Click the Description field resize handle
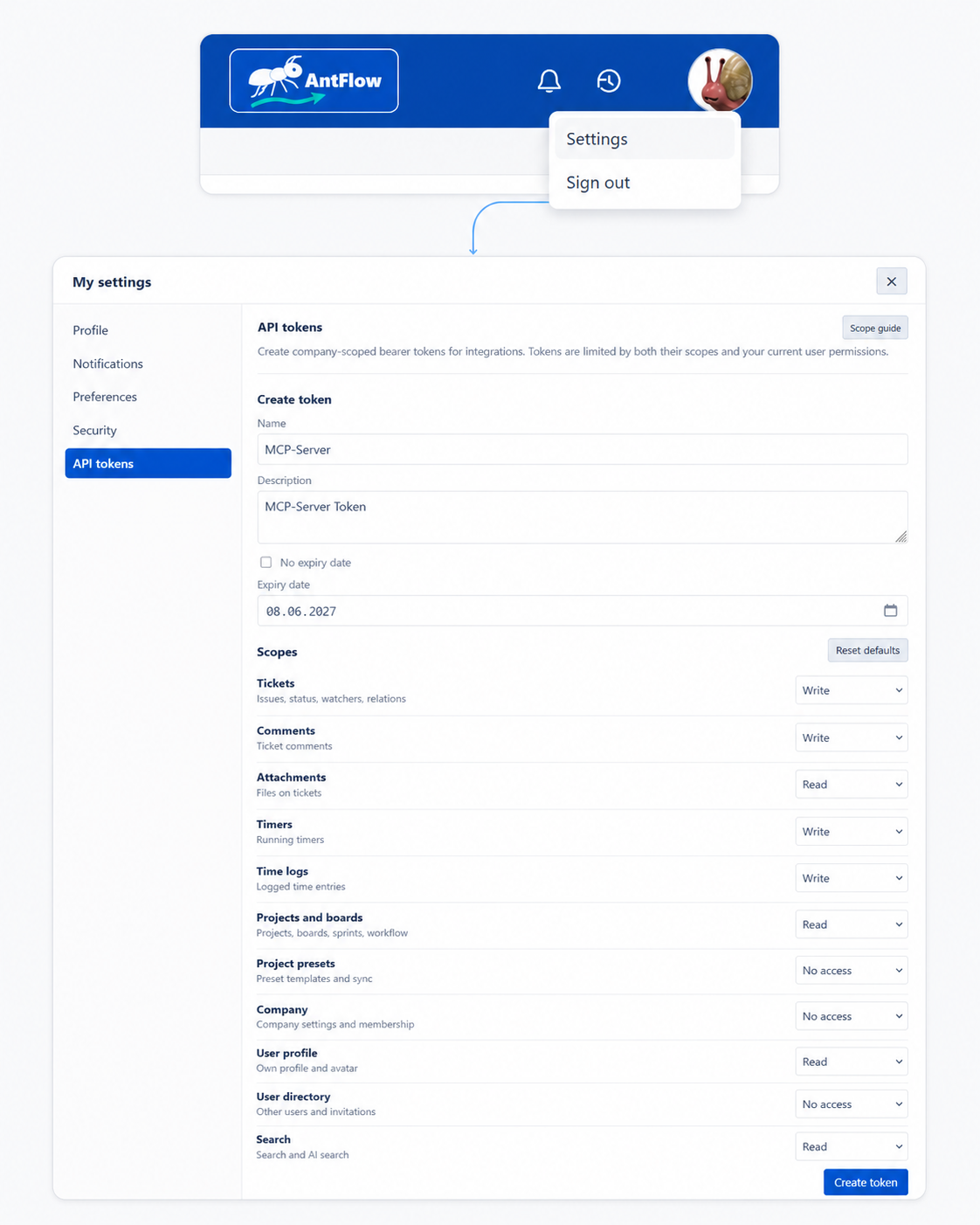This screenshot has height=1225, width=980. [901, 536]
